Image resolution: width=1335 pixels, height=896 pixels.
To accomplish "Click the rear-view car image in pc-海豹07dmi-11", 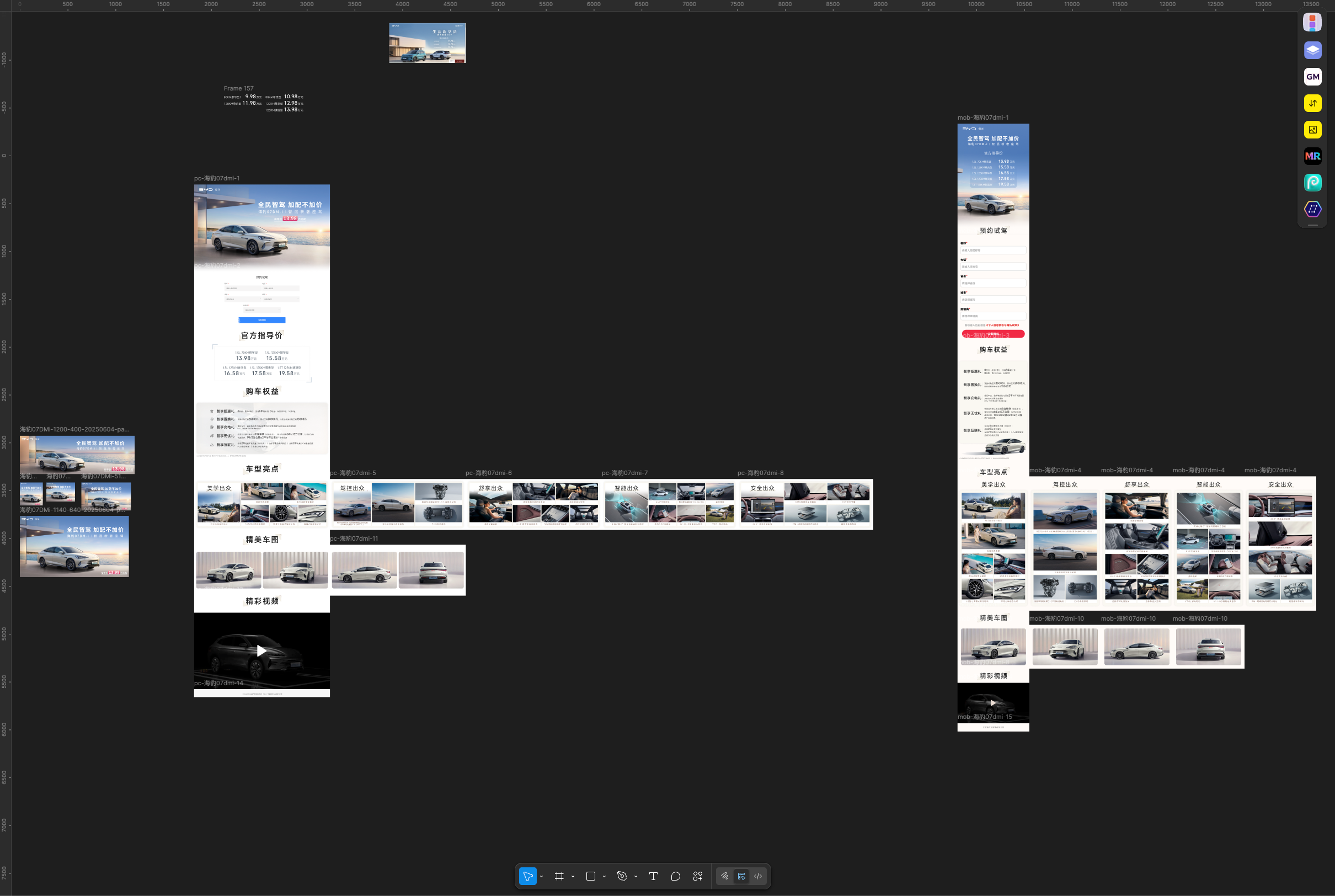I will tap(431, 570).
